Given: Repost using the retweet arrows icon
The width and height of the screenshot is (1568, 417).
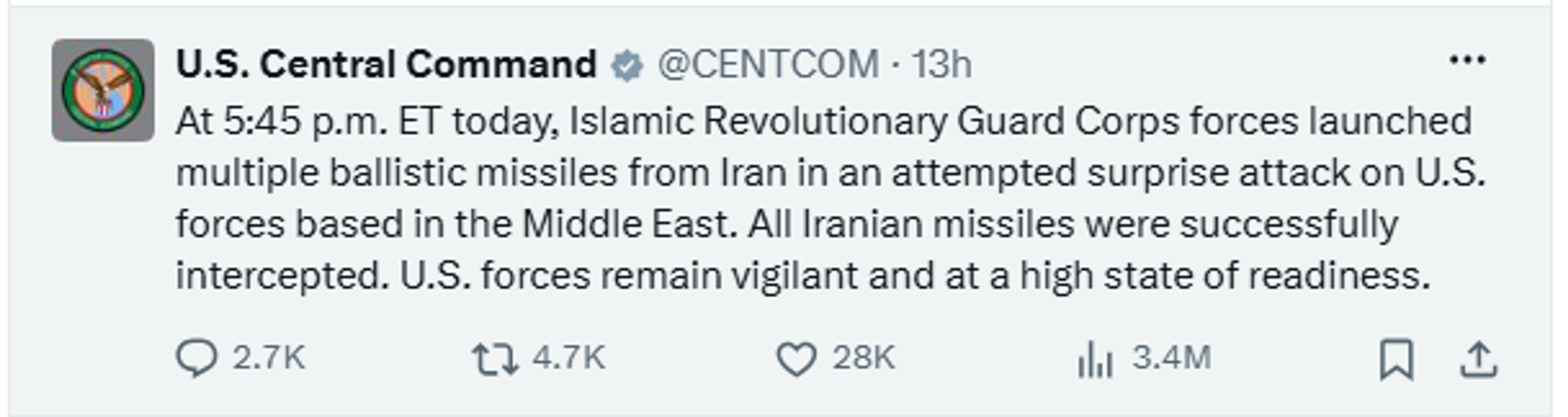Looking at the screenshot, I should (x=495, y=359).
